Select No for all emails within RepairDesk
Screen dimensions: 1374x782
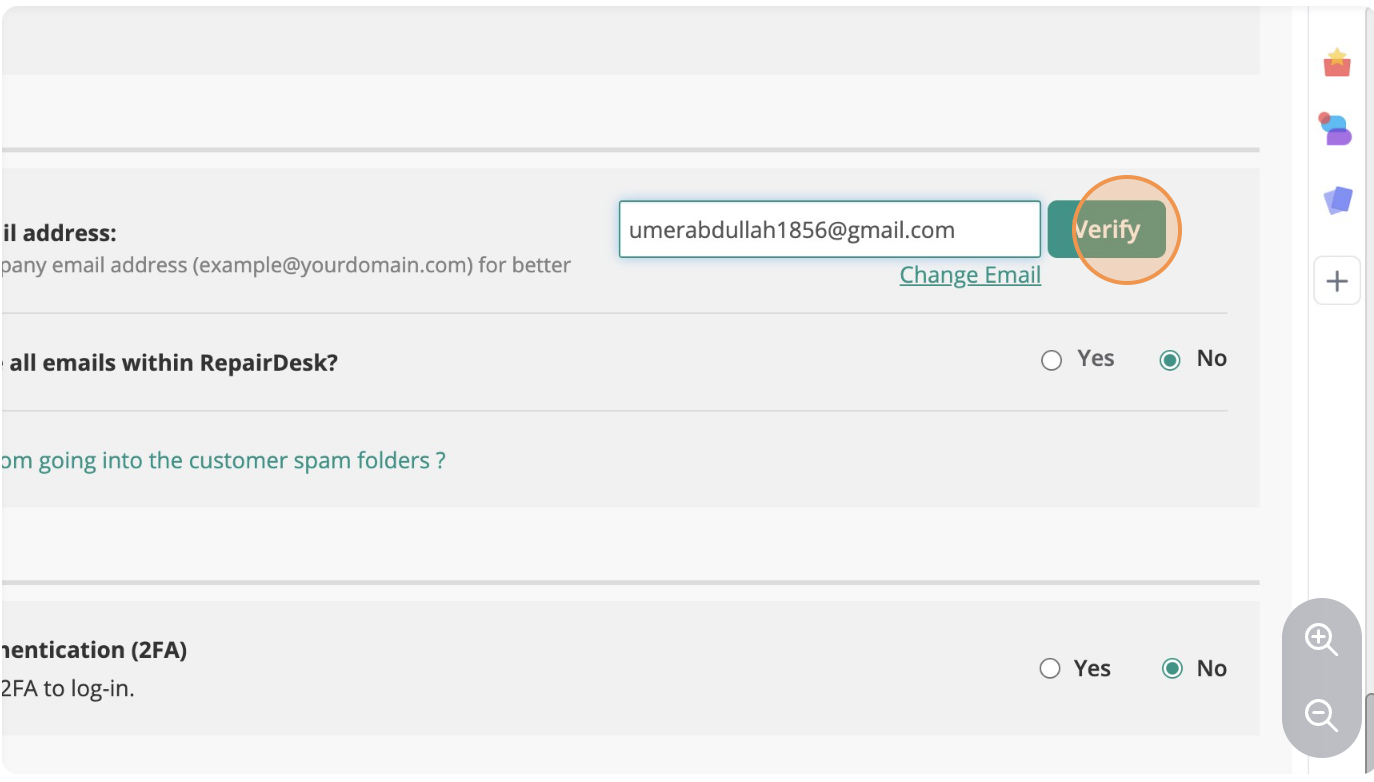coord(1170,360)
